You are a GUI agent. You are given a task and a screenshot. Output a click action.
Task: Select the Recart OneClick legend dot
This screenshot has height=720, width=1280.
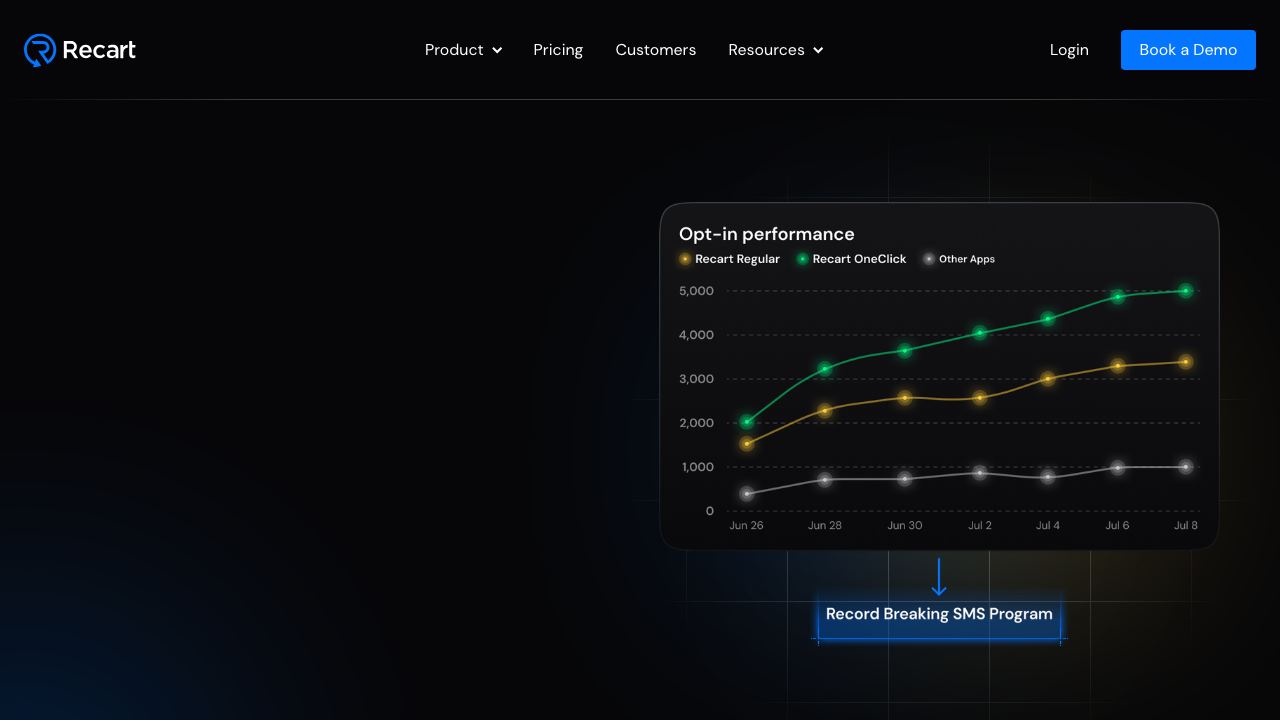click(802, 259)
